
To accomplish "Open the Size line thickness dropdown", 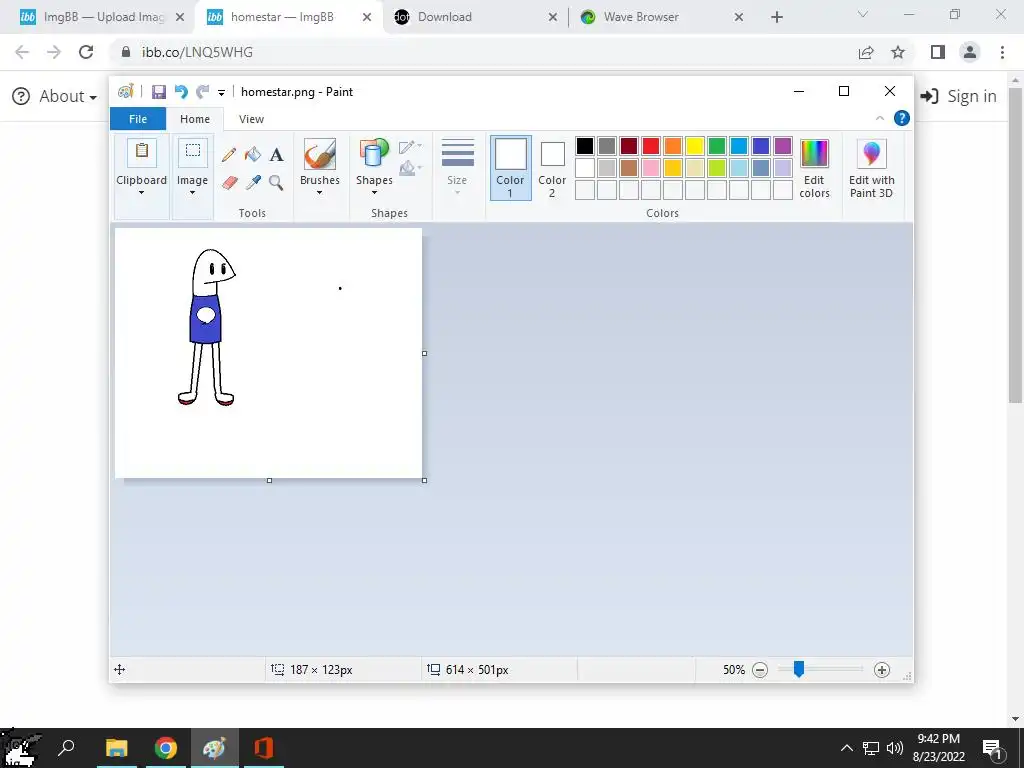I will pos(457,167).
